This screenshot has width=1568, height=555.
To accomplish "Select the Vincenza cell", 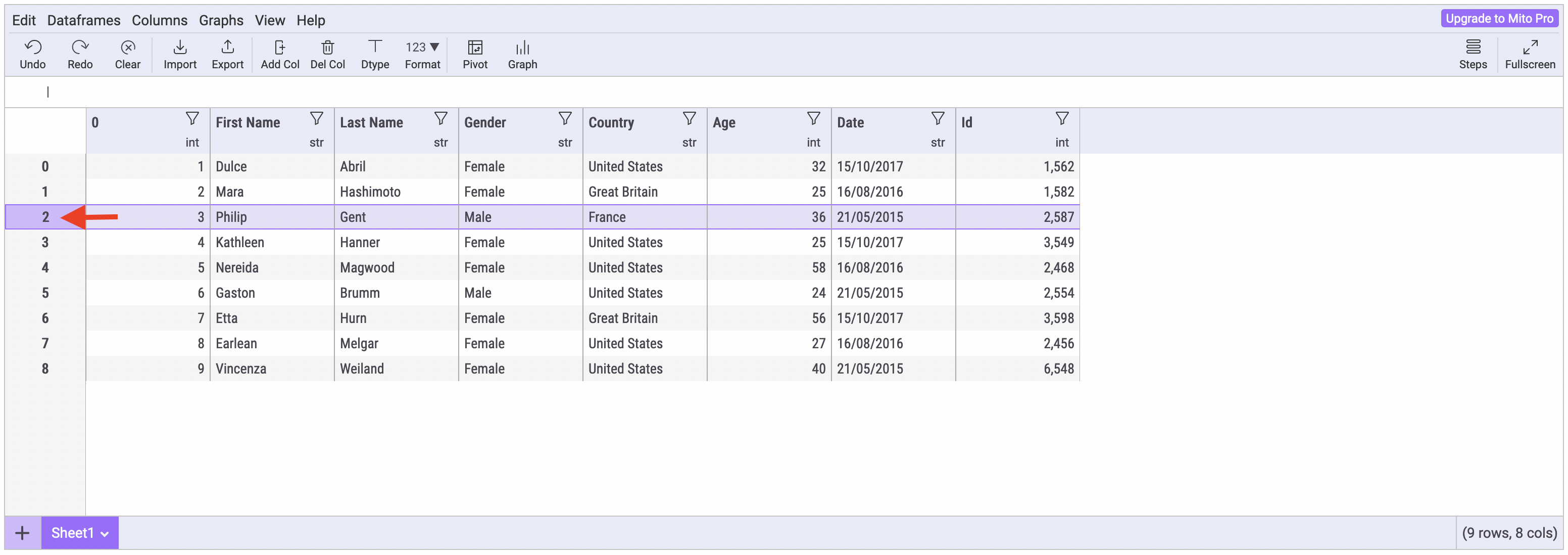I will (272, 368).
